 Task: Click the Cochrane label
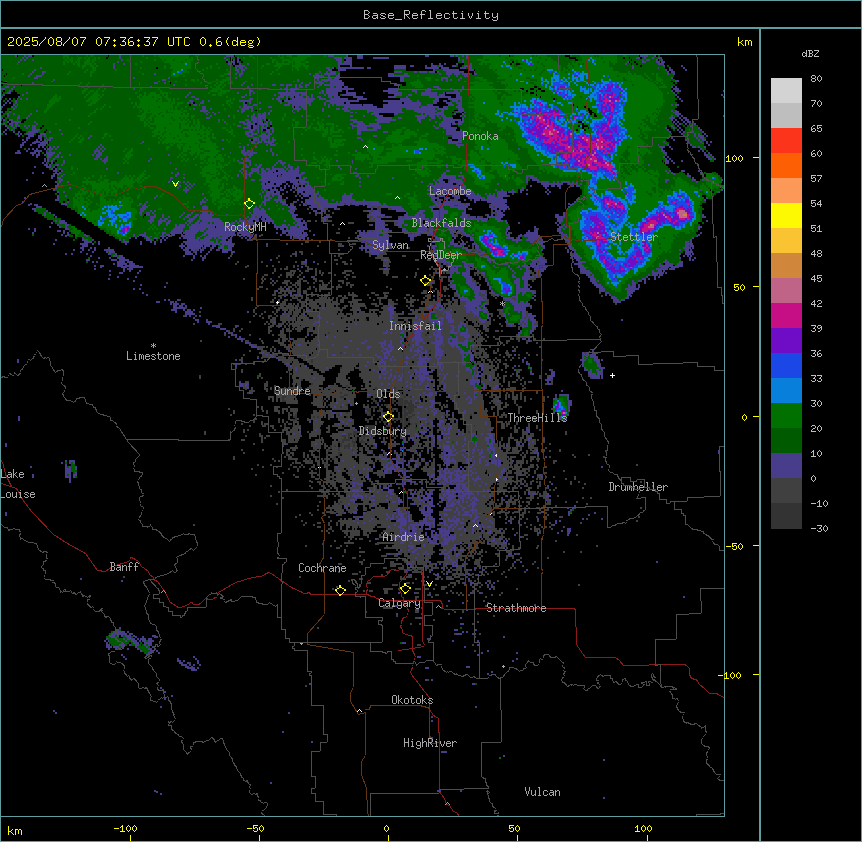point(322,568)
